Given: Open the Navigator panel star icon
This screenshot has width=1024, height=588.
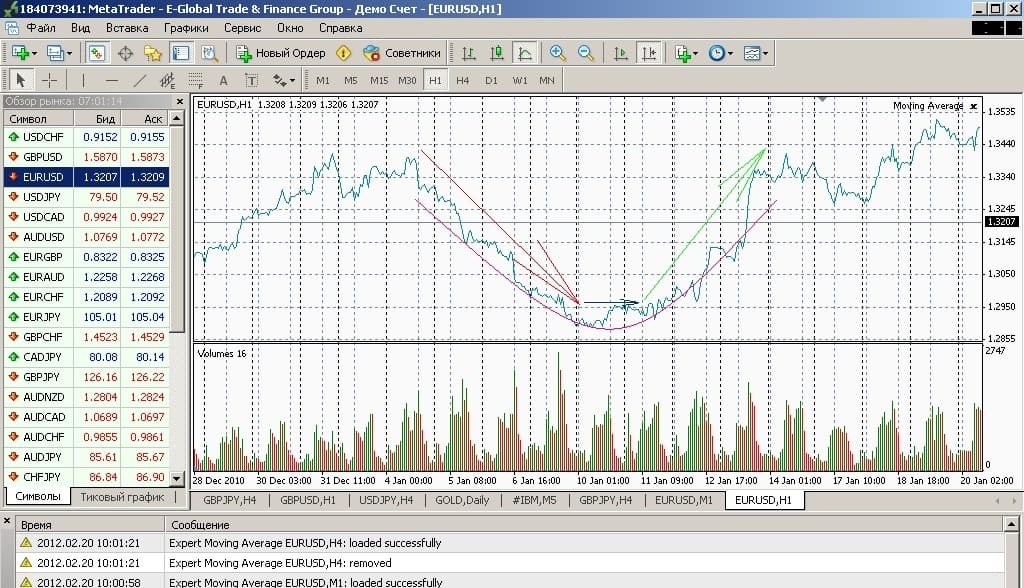Looking at the screenshot, I should tap(152, 53).
